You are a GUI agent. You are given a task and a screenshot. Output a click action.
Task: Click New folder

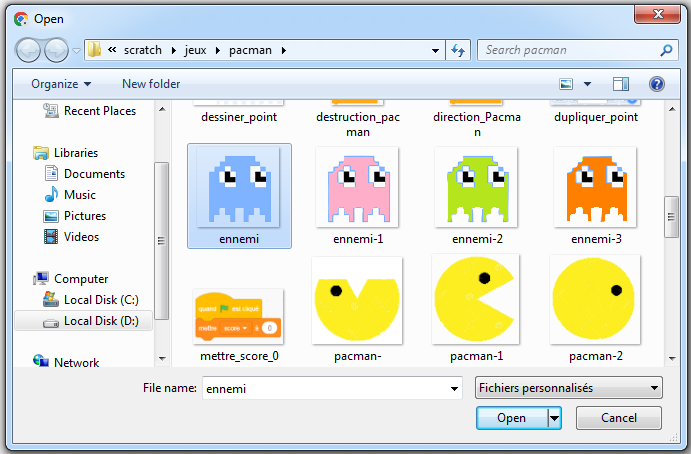pyautogui.click(x=151, y=84)
